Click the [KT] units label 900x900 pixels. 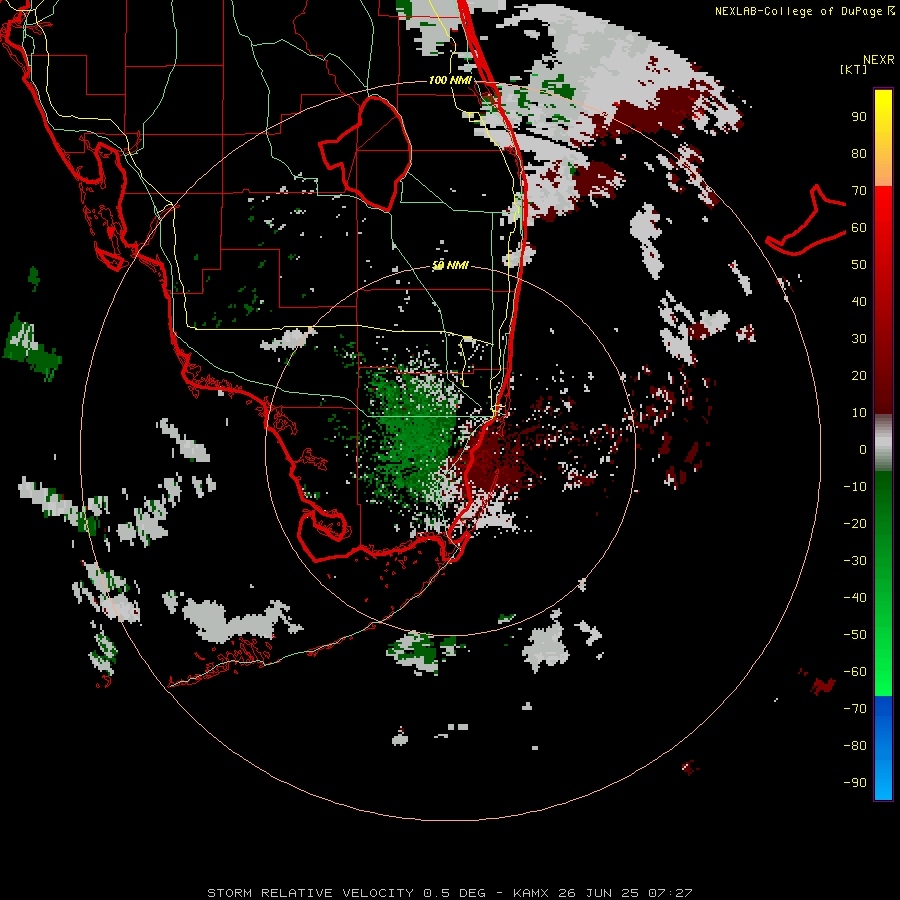click(x=854, y=69)
